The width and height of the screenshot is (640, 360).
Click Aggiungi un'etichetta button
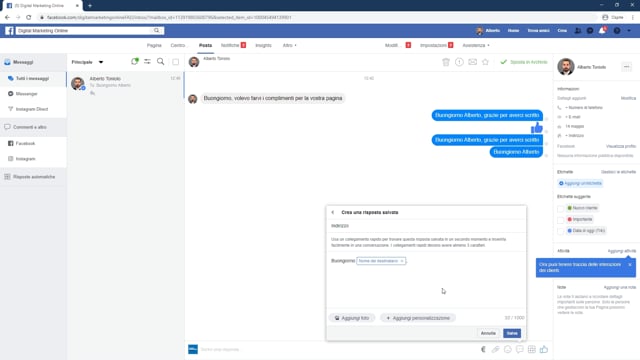tap(580, 183)
